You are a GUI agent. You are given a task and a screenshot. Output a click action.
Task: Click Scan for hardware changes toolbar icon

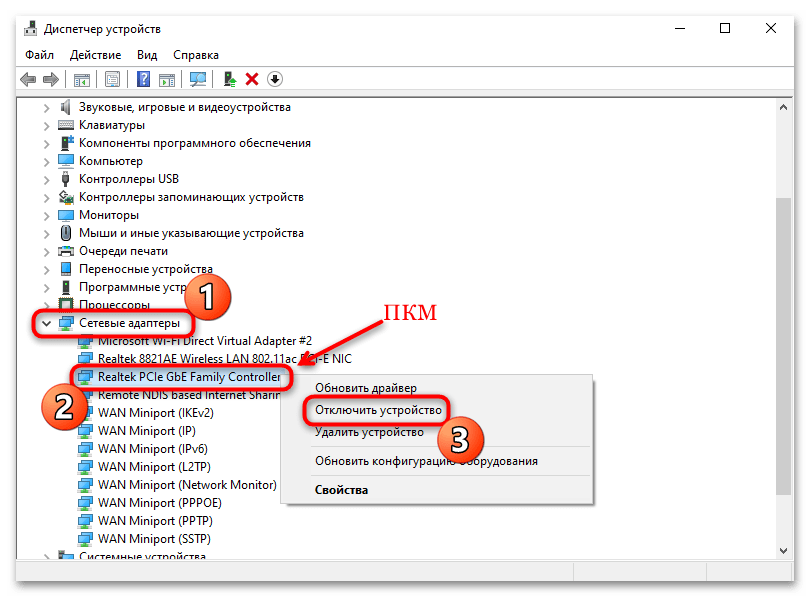coord(197,79)
